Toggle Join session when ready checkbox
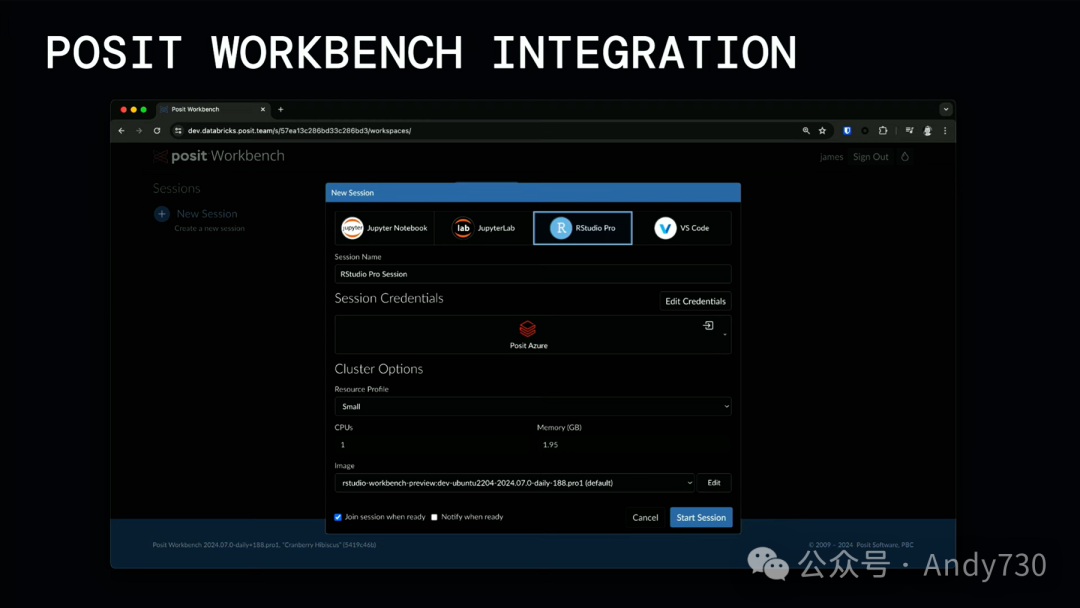The height and width of the screenshot is (608, 1080). (x=338, y=517)
